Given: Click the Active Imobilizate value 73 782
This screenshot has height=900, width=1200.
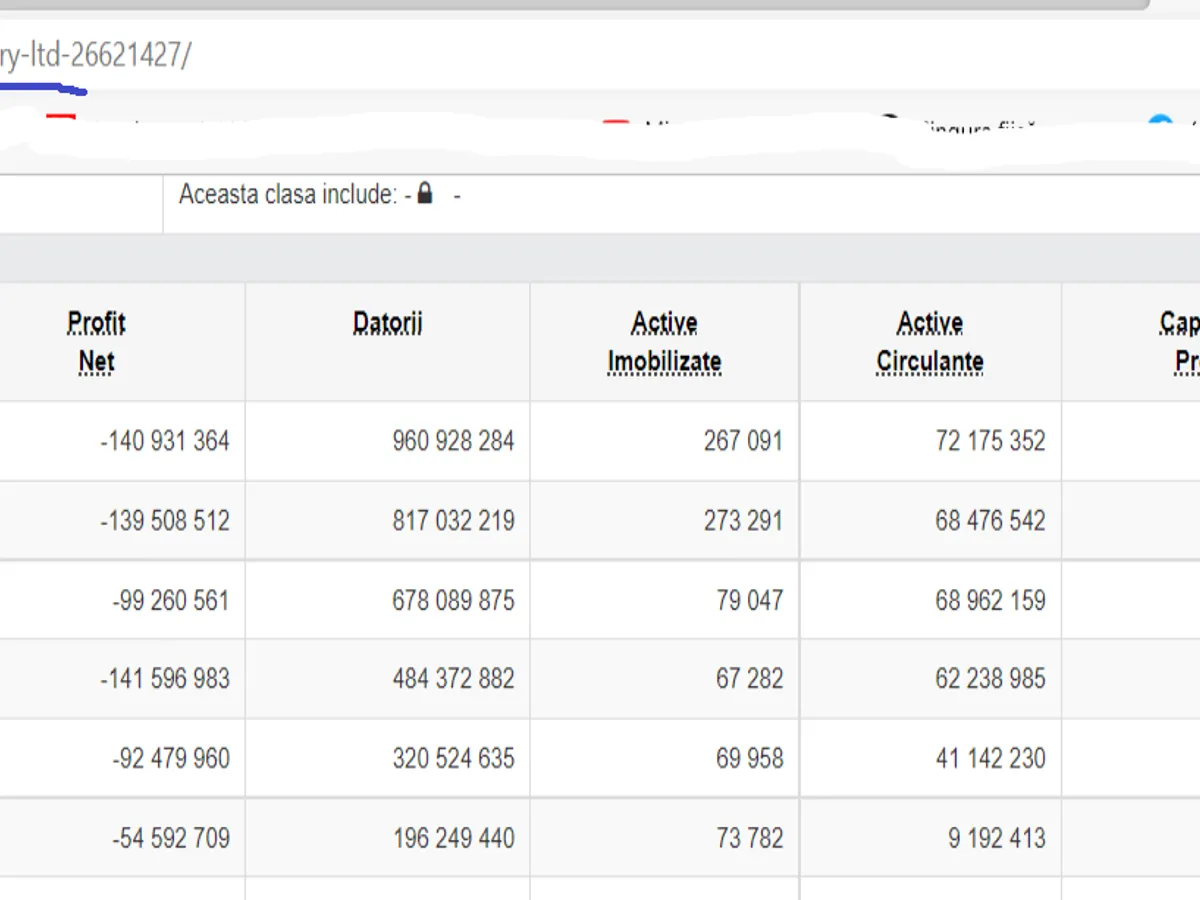Looking at the screenshot, I should [749, 837].
